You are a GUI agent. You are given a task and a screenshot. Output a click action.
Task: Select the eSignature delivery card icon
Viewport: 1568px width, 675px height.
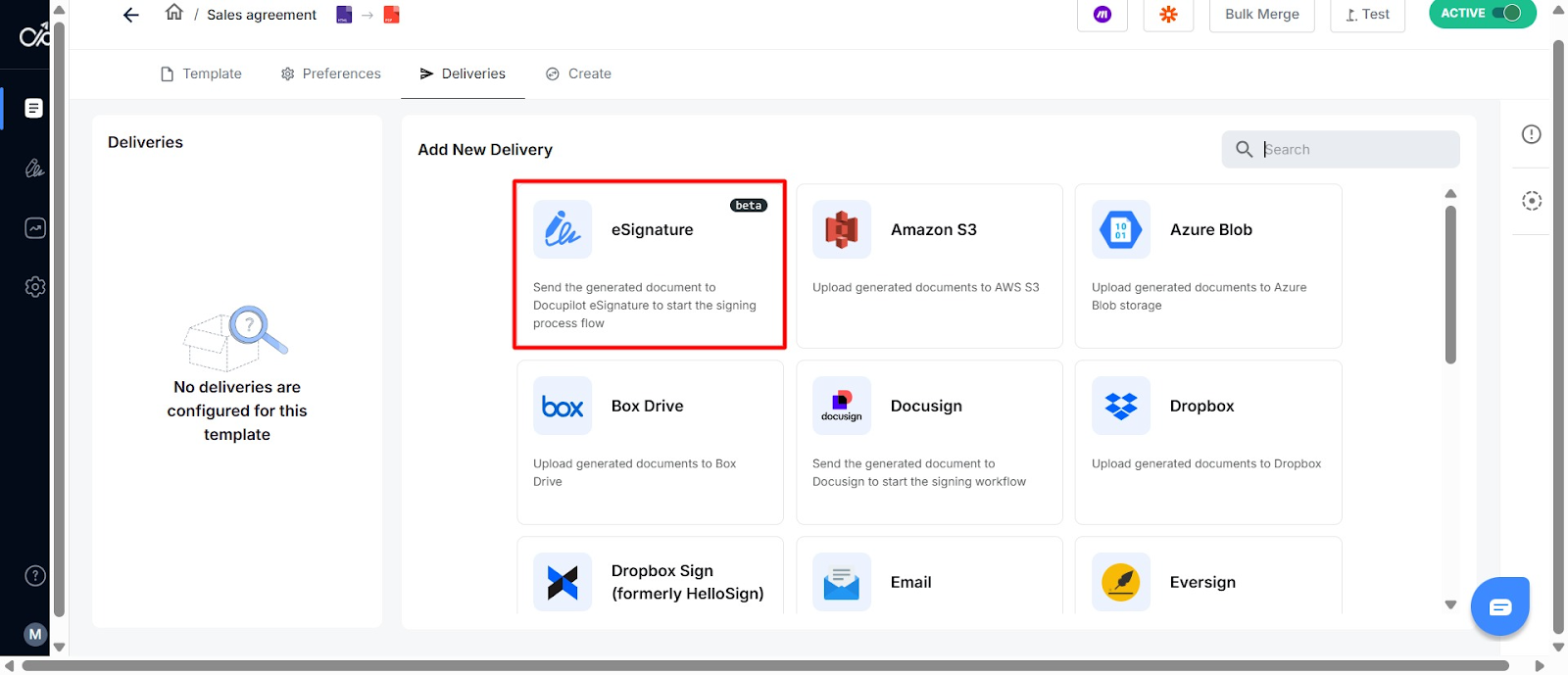pos(563,229)
